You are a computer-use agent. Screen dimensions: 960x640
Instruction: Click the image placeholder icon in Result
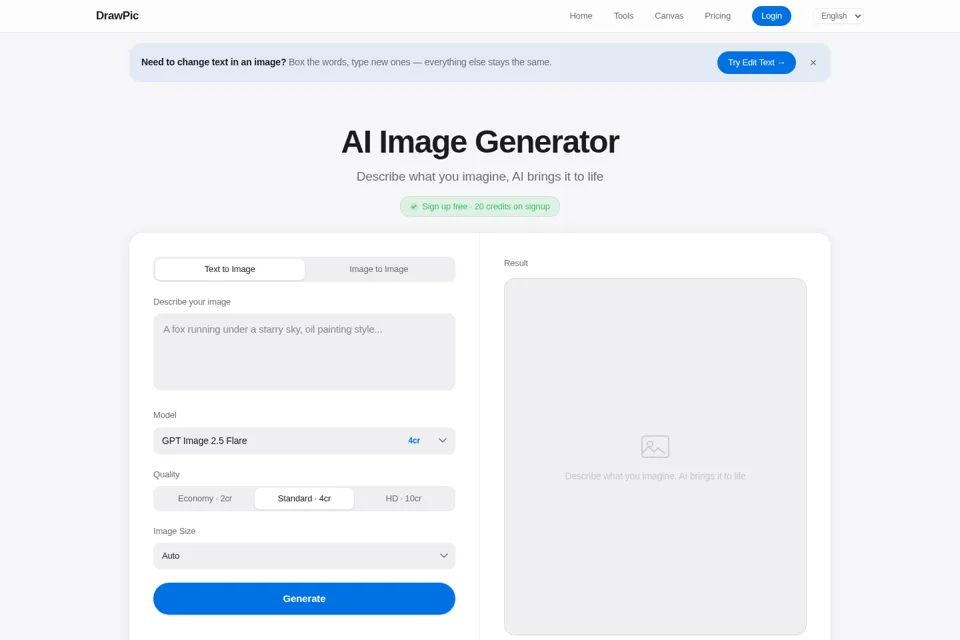point(654,446)
